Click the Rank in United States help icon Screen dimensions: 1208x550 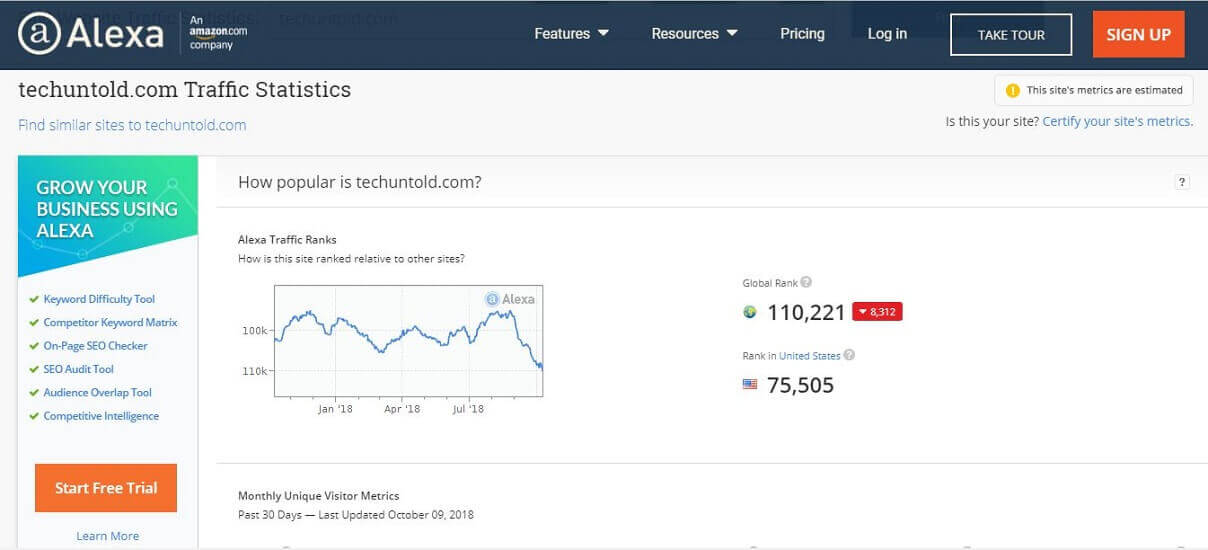pos(849,355)
